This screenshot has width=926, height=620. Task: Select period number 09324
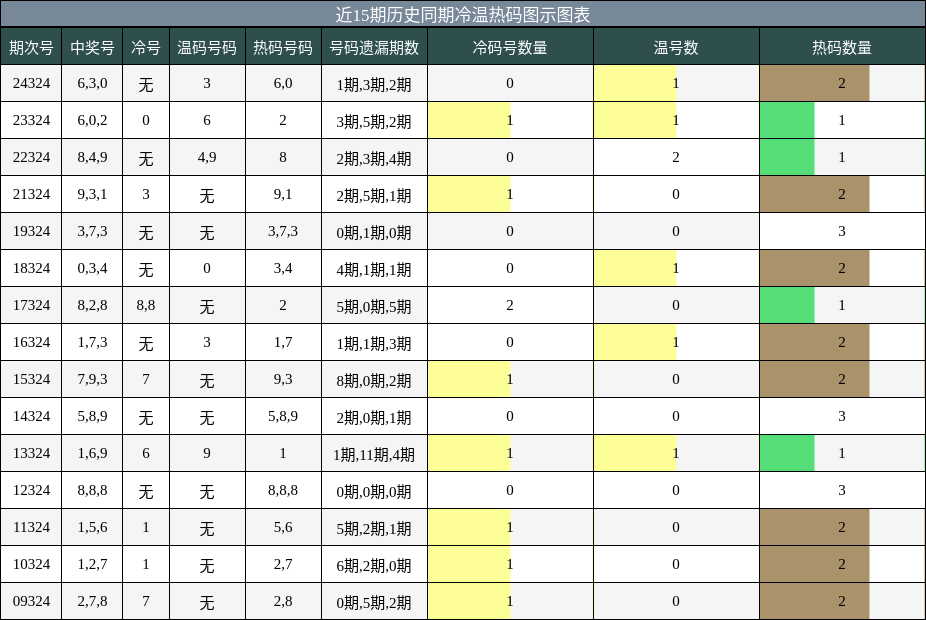tap(31, 601)
